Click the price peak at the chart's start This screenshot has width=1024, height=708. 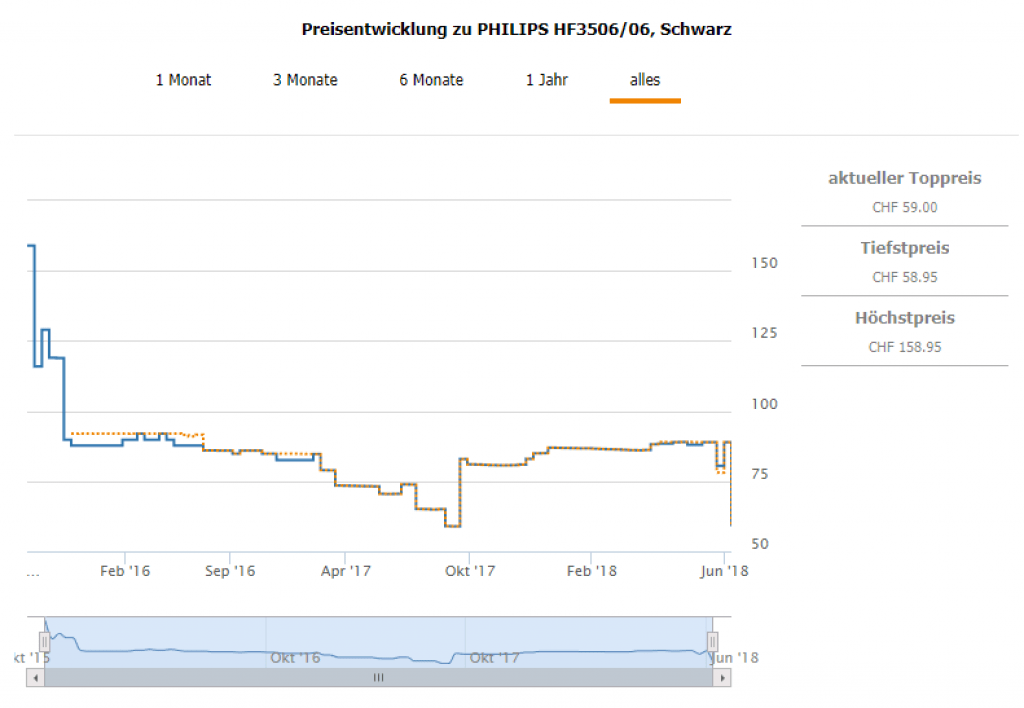point(31,245)
